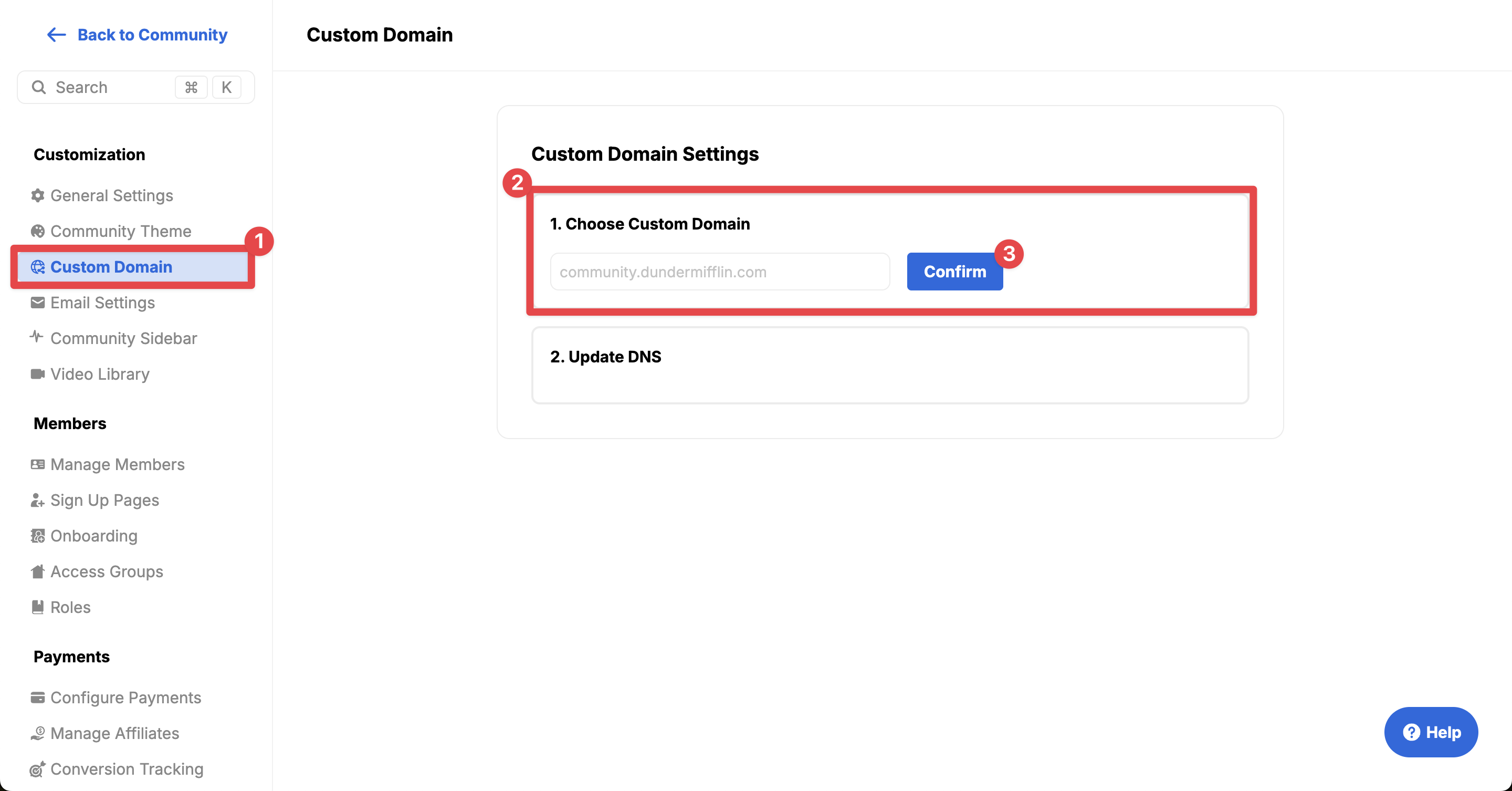Open Manage Affiliates

point(114,733)
